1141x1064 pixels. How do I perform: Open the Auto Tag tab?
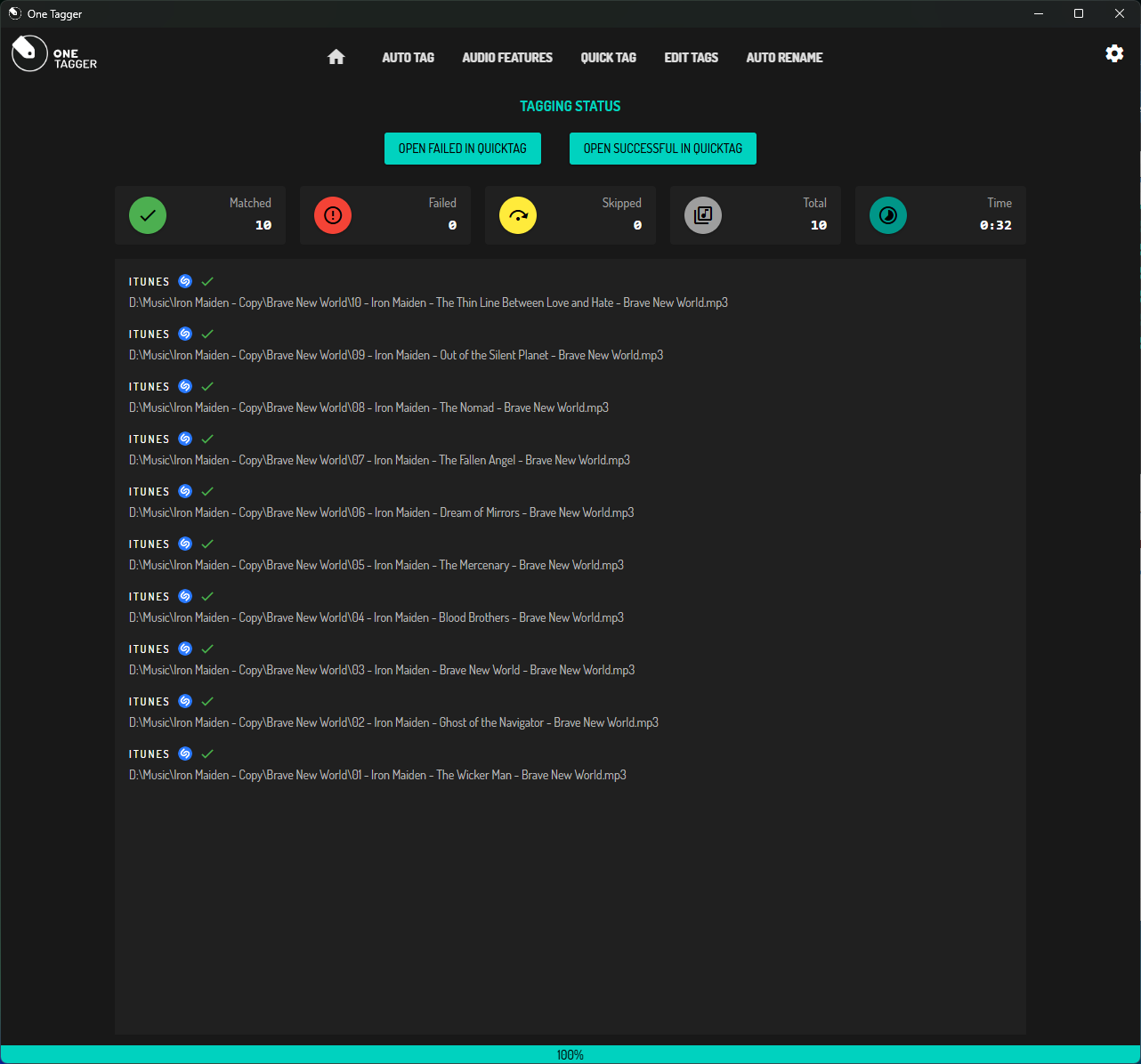pos(409,57)
